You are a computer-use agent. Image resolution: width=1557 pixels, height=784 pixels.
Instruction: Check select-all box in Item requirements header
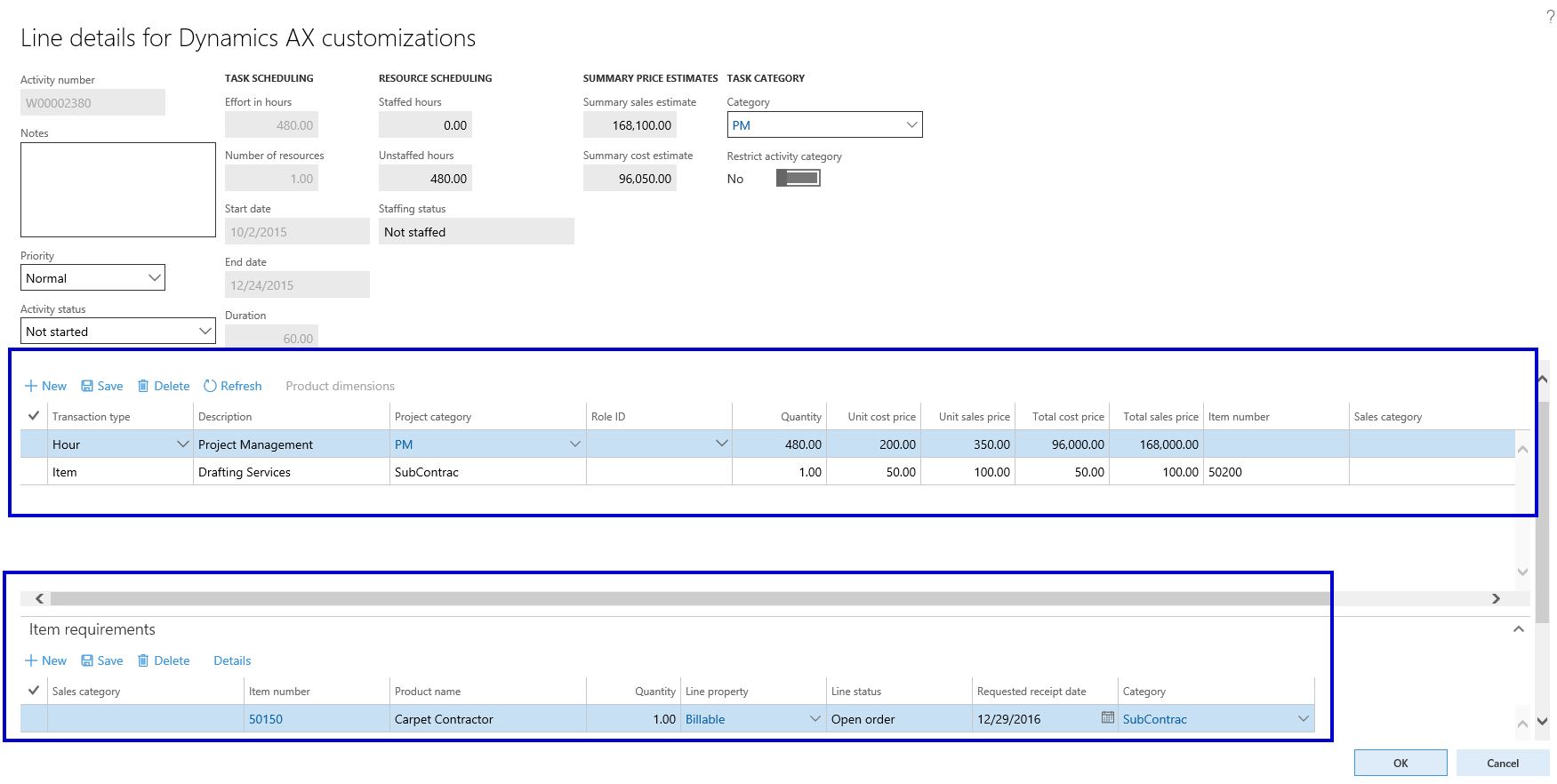(34, 691)
